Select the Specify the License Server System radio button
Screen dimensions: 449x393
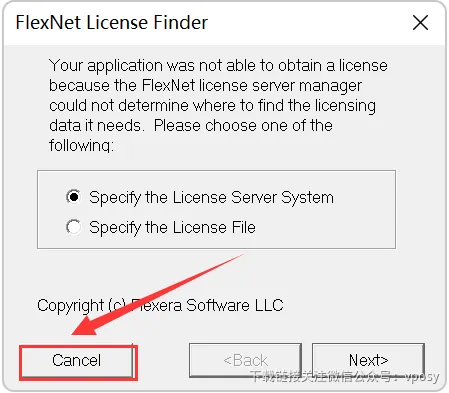[x=73, y=197]
